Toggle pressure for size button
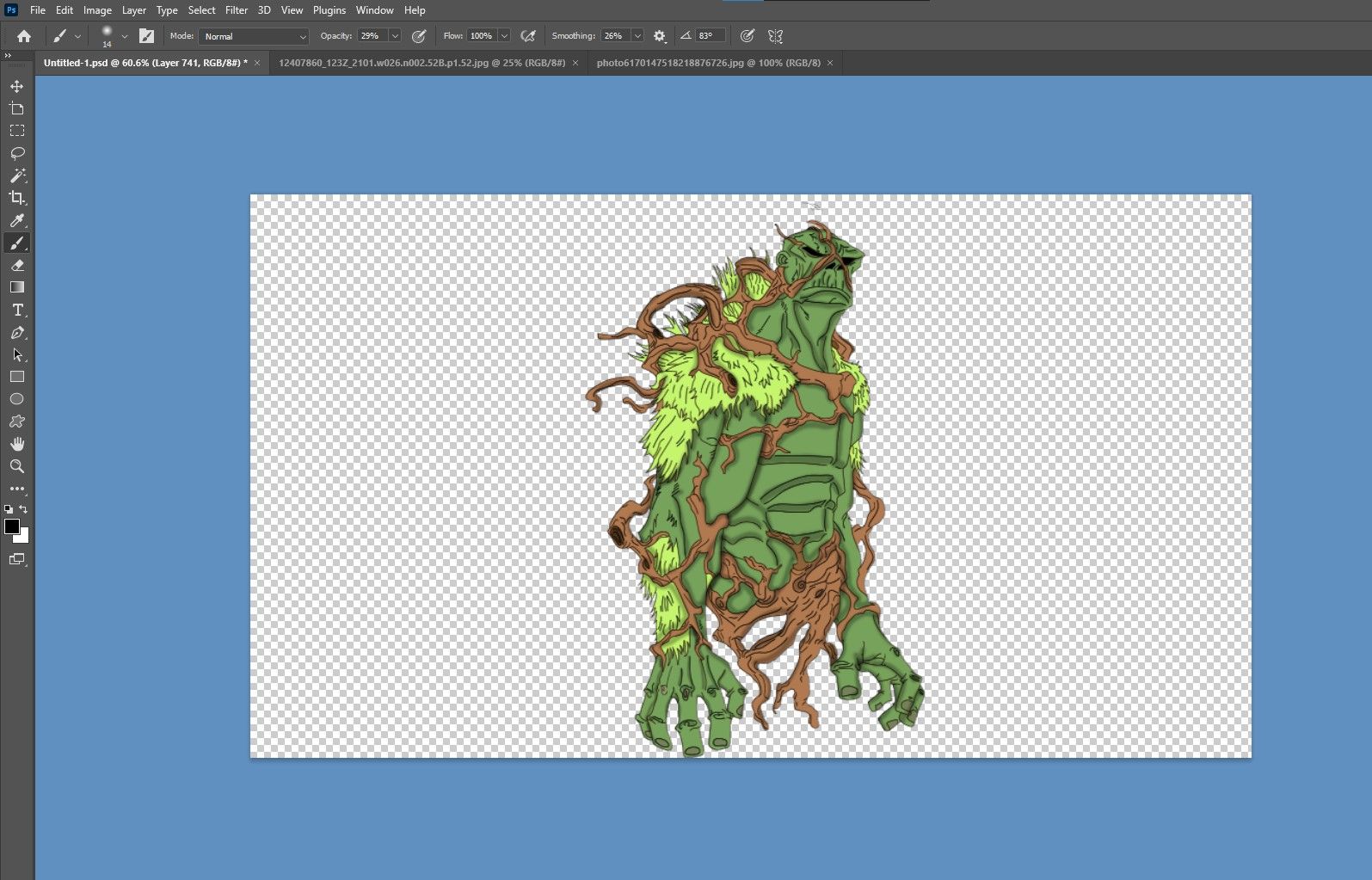 (x=748, y=36)
